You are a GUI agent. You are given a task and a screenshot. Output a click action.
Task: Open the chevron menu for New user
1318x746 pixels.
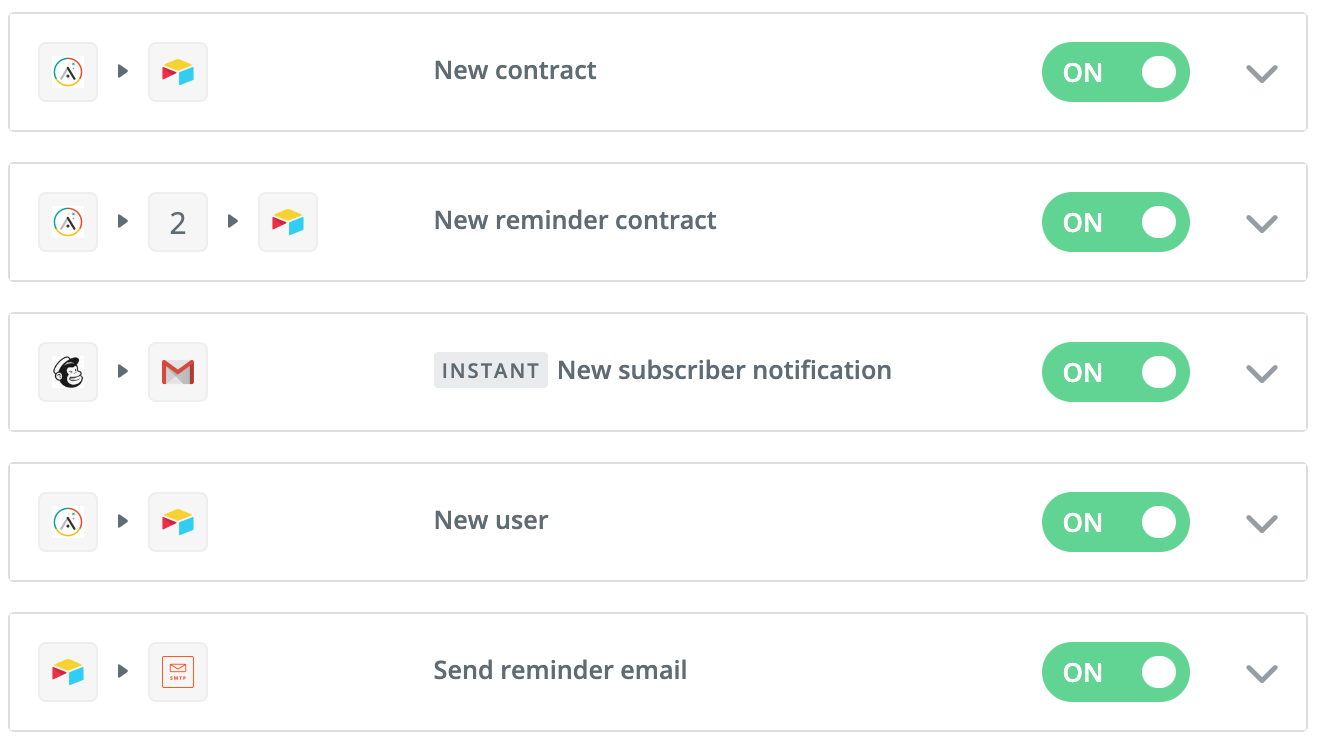click(1262, 523)
